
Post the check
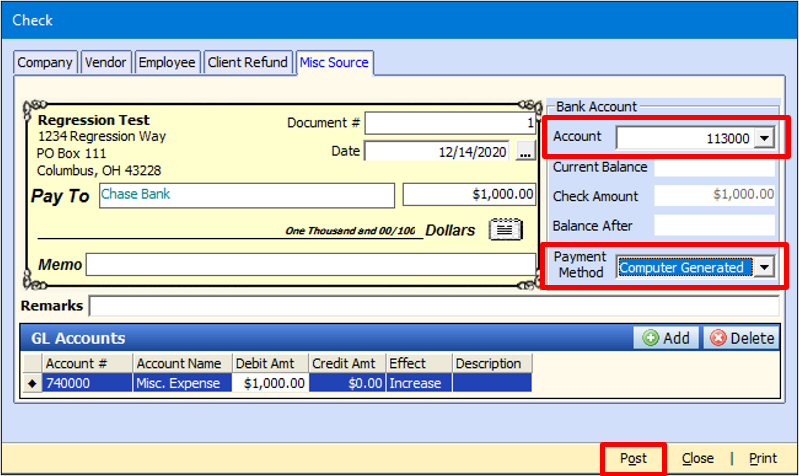(x=633, y=459)
